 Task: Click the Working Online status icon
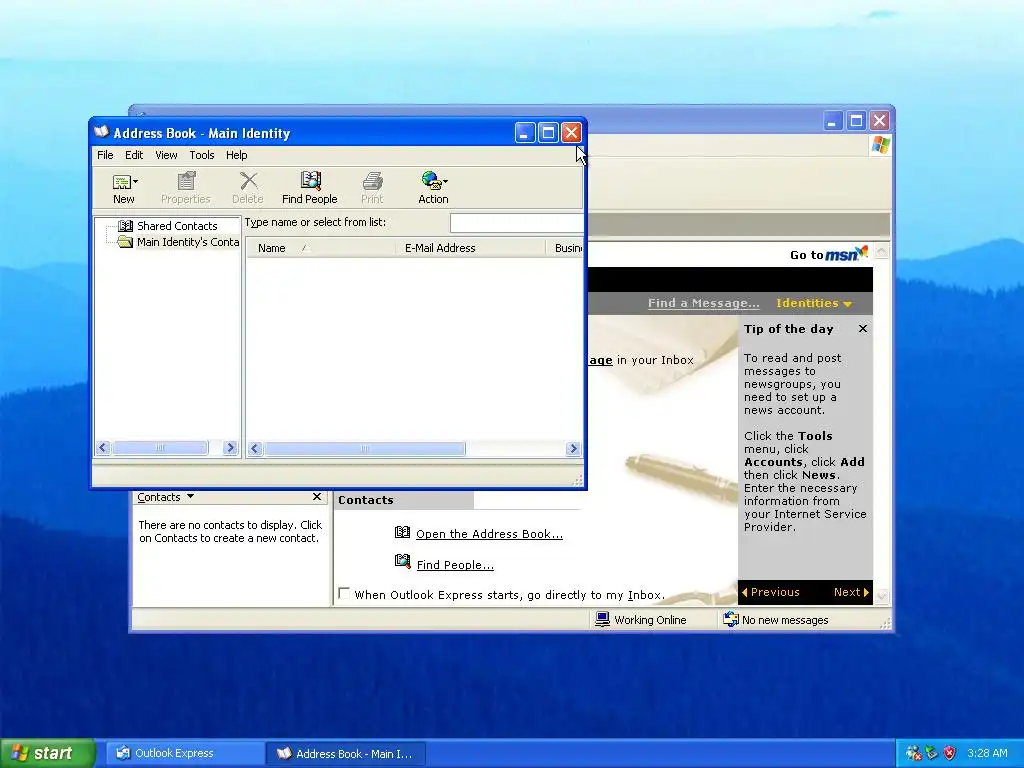(602, 619)
